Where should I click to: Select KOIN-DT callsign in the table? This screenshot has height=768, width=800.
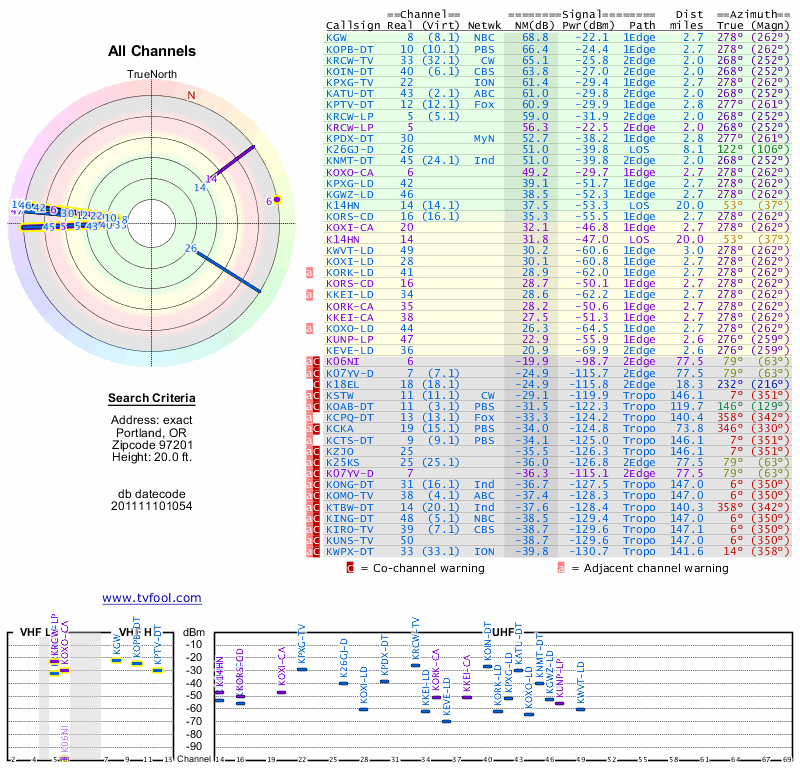point(350,71)
